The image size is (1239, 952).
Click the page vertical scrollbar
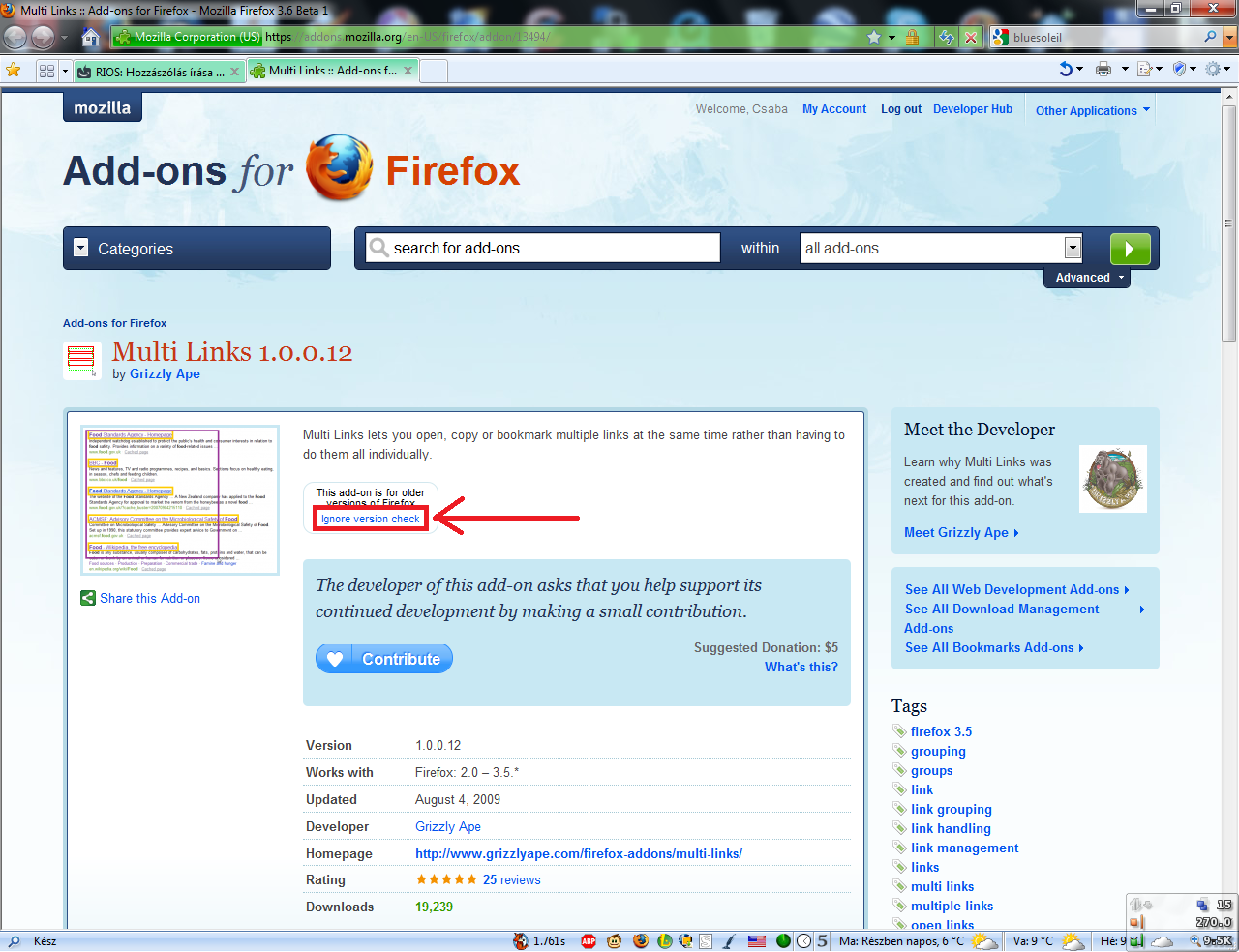[1229, 508]
